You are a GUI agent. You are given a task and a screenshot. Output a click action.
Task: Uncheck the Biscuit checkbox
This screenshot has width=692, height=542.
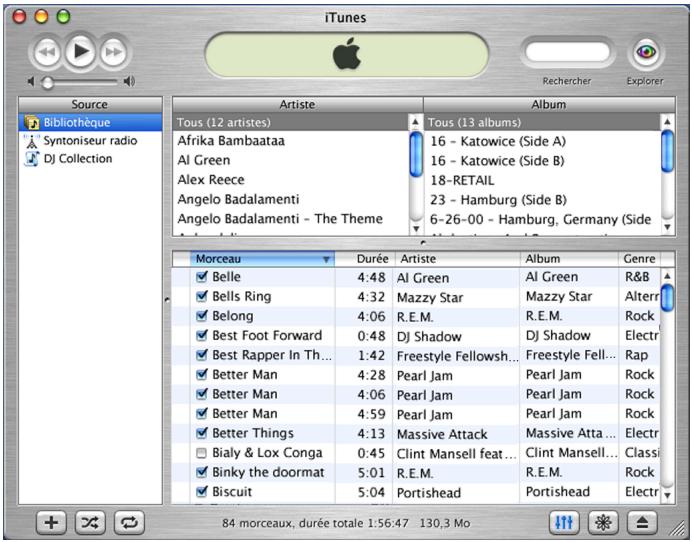click(201, 492)
